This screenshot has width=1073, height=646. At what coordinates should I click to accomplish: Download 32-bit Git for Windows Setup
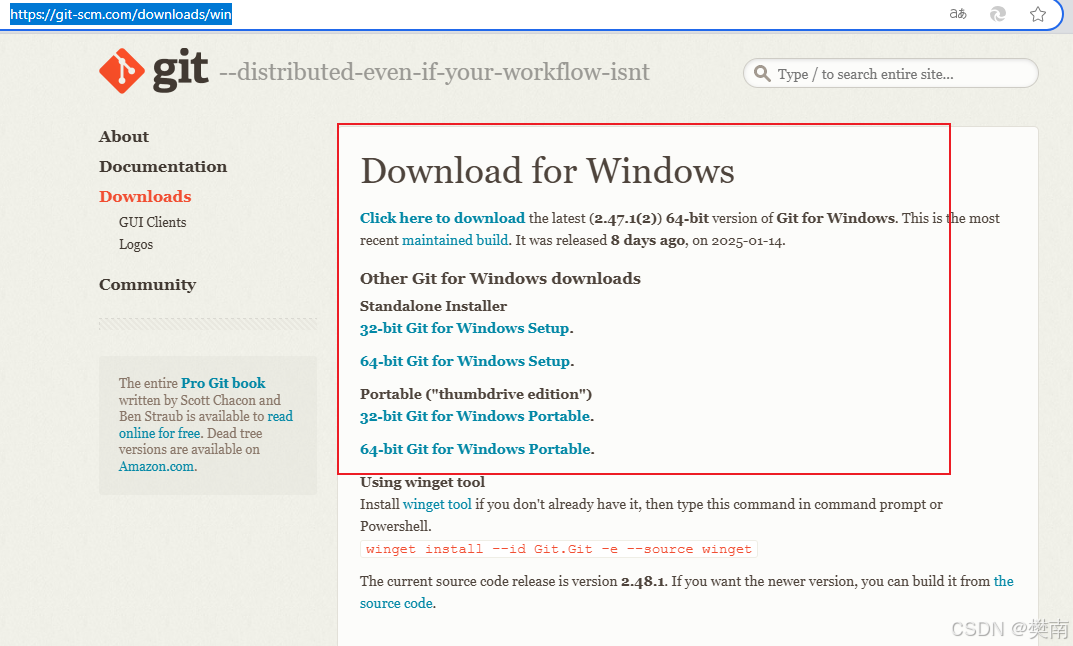coord(465,328)
